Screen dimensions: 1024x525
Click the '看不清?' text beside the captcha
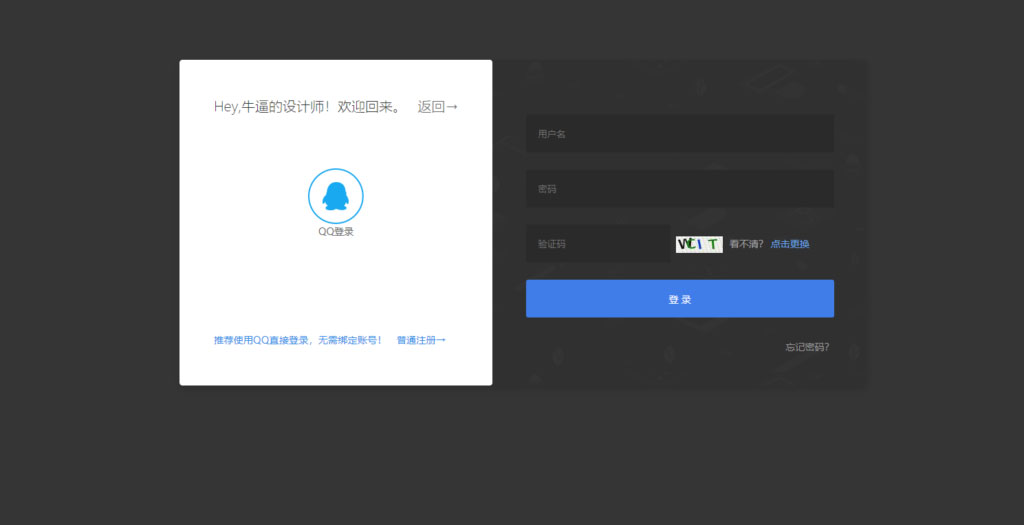pyautogui.click(x=746, y=244)
